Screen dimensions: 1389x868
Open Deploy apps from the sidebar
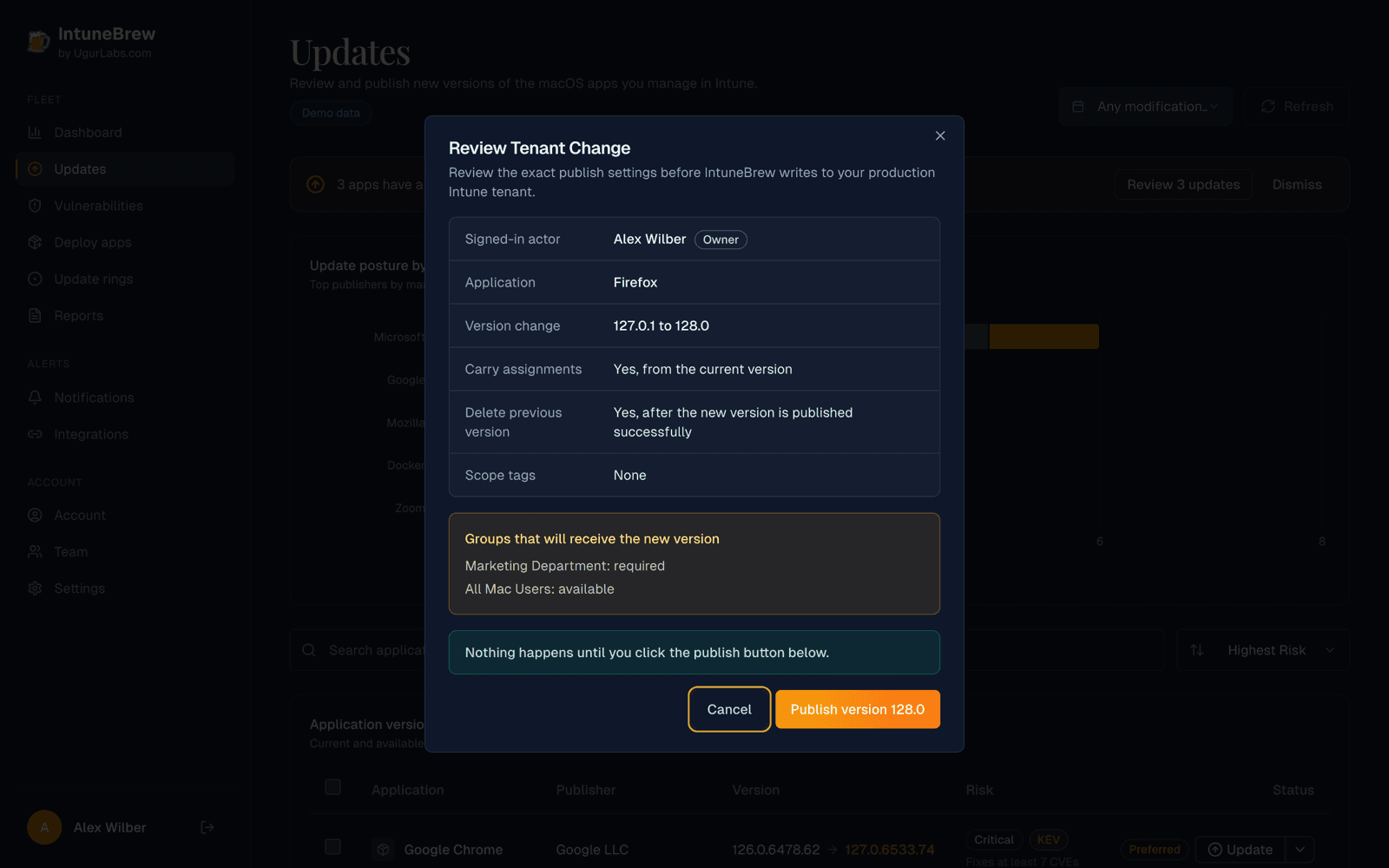[x=125, y=242]
